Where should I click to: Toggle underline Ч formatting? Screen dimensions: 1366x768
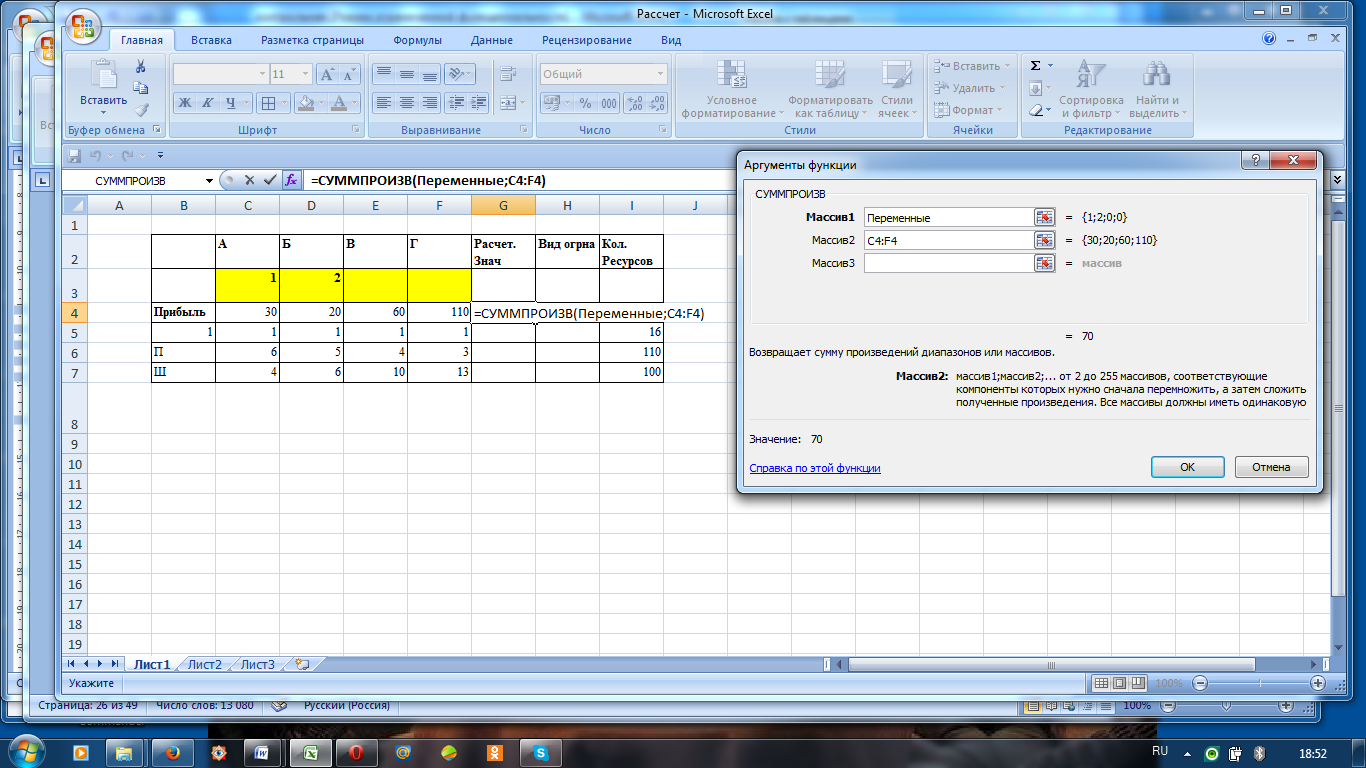[231, 103]
